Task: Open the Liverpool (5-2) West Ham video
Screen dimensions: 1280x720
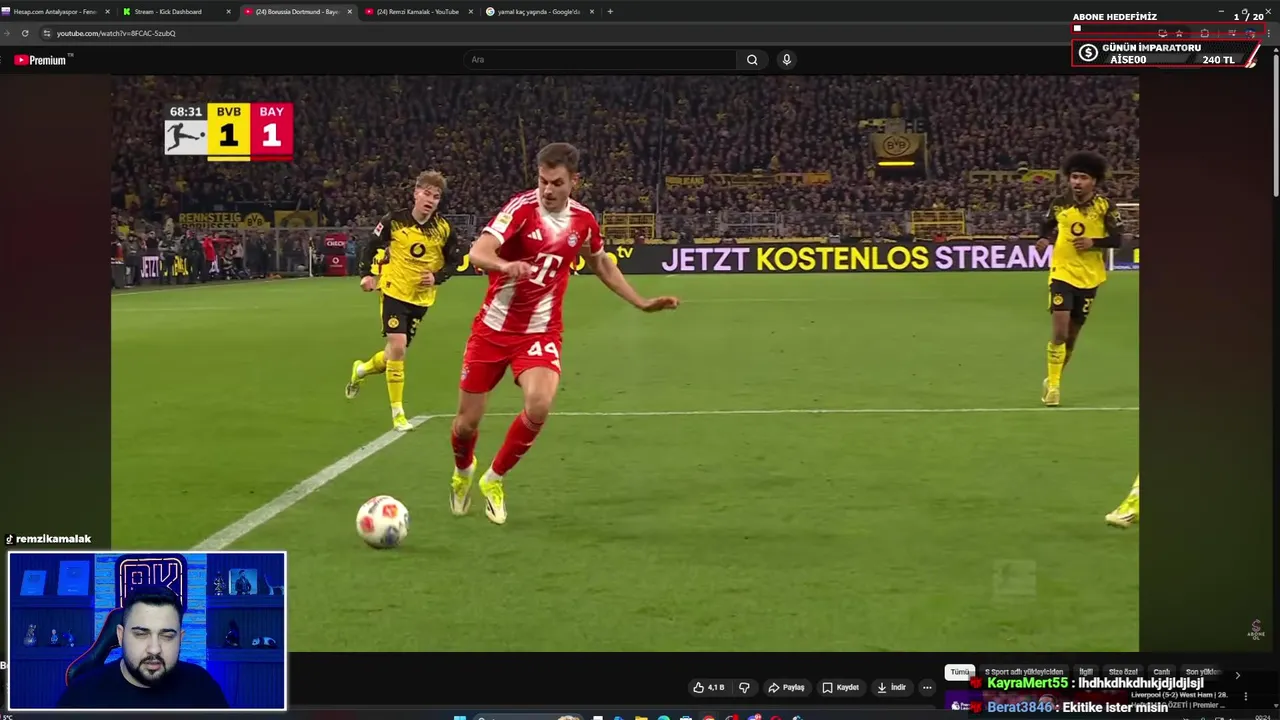Action: point(1180,694)
